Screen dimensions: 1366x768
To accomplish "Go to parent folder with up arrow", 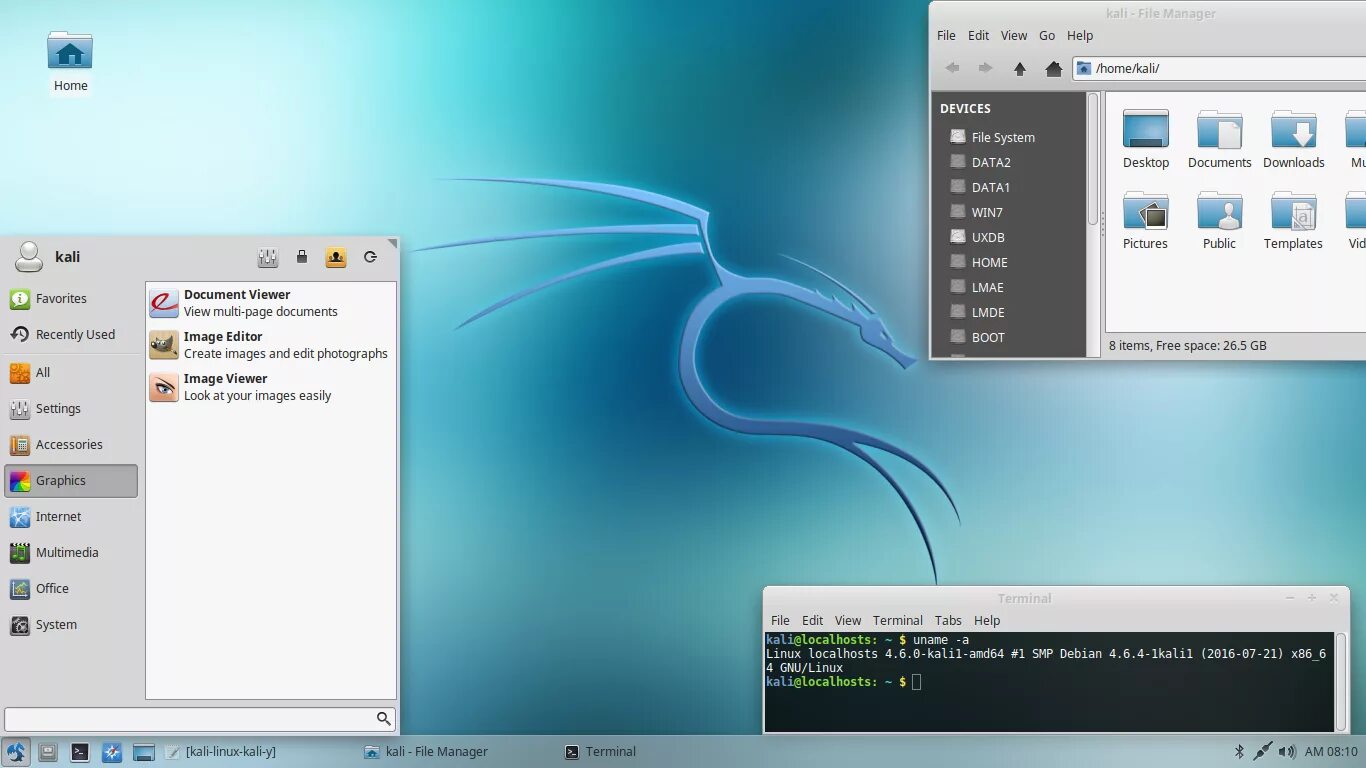I will click(1020, 68).
